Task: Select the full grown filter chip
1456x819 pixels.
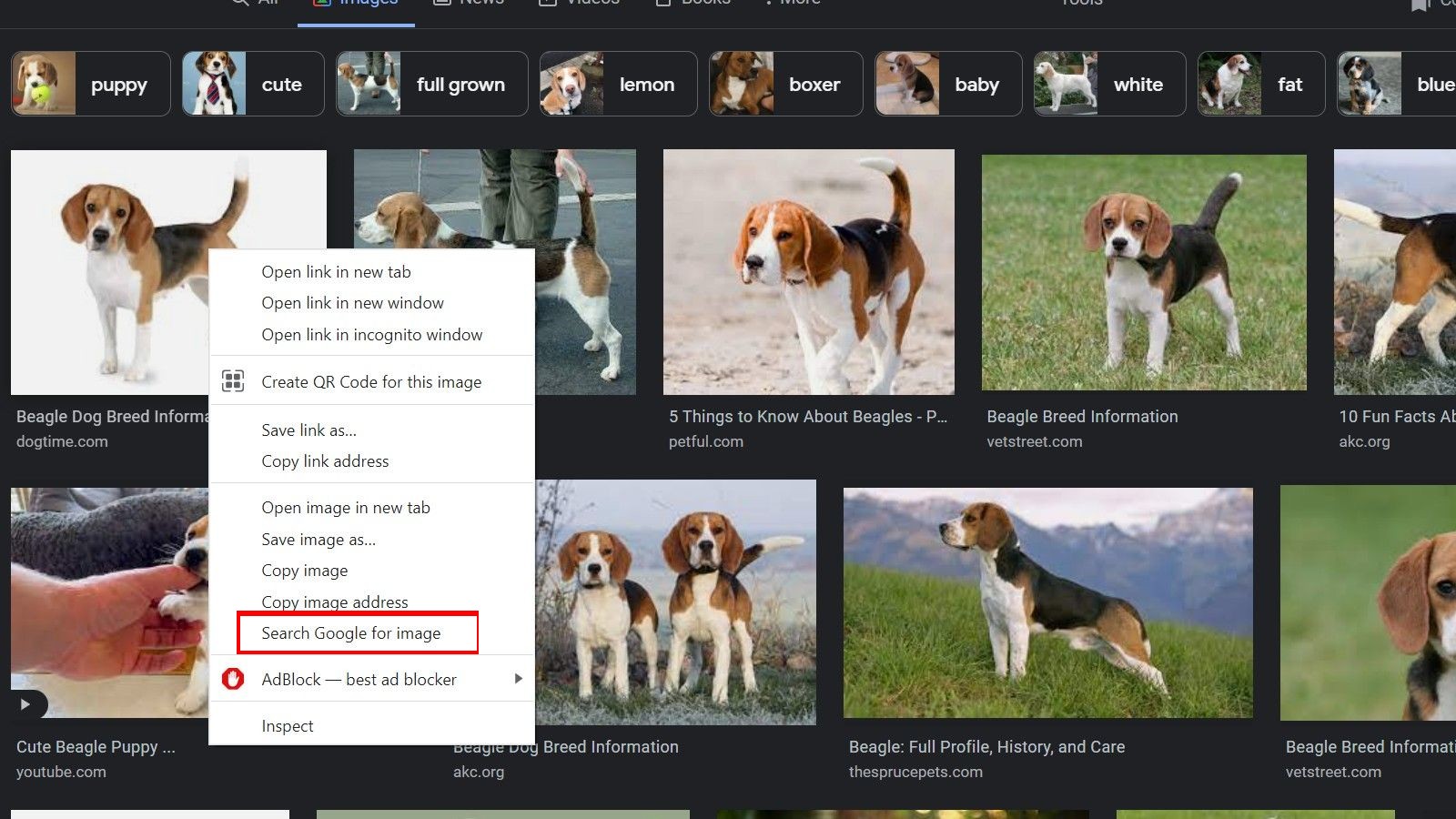Action: pos(432,84)
